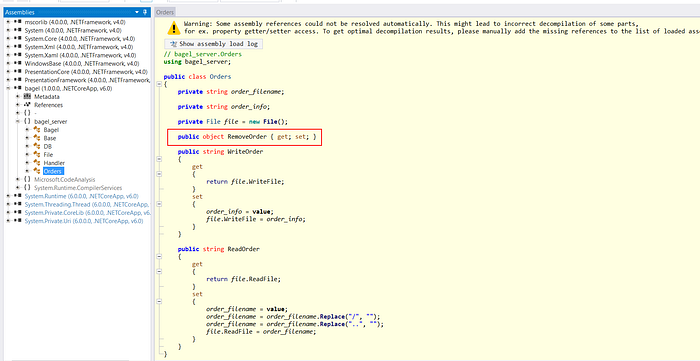Click the Assemblies panel title

(x=20, y=12)
